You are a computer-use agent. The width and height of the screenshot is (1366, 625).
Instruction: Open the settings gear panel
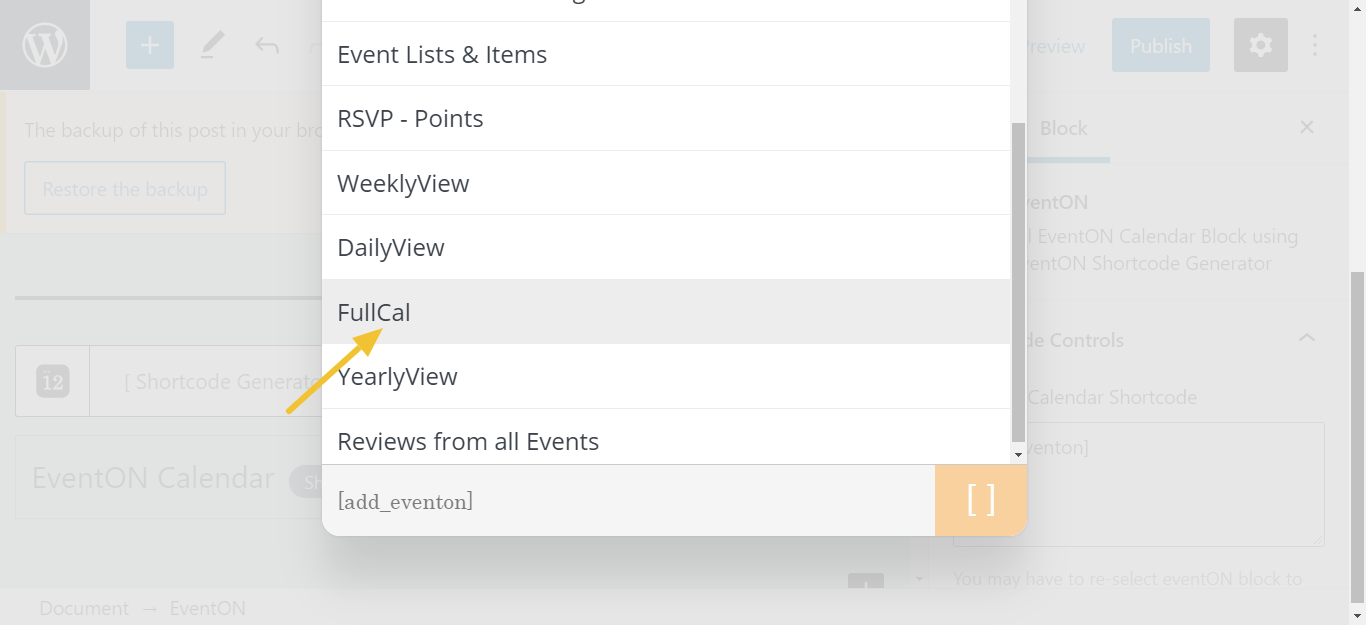(1260, 45)
